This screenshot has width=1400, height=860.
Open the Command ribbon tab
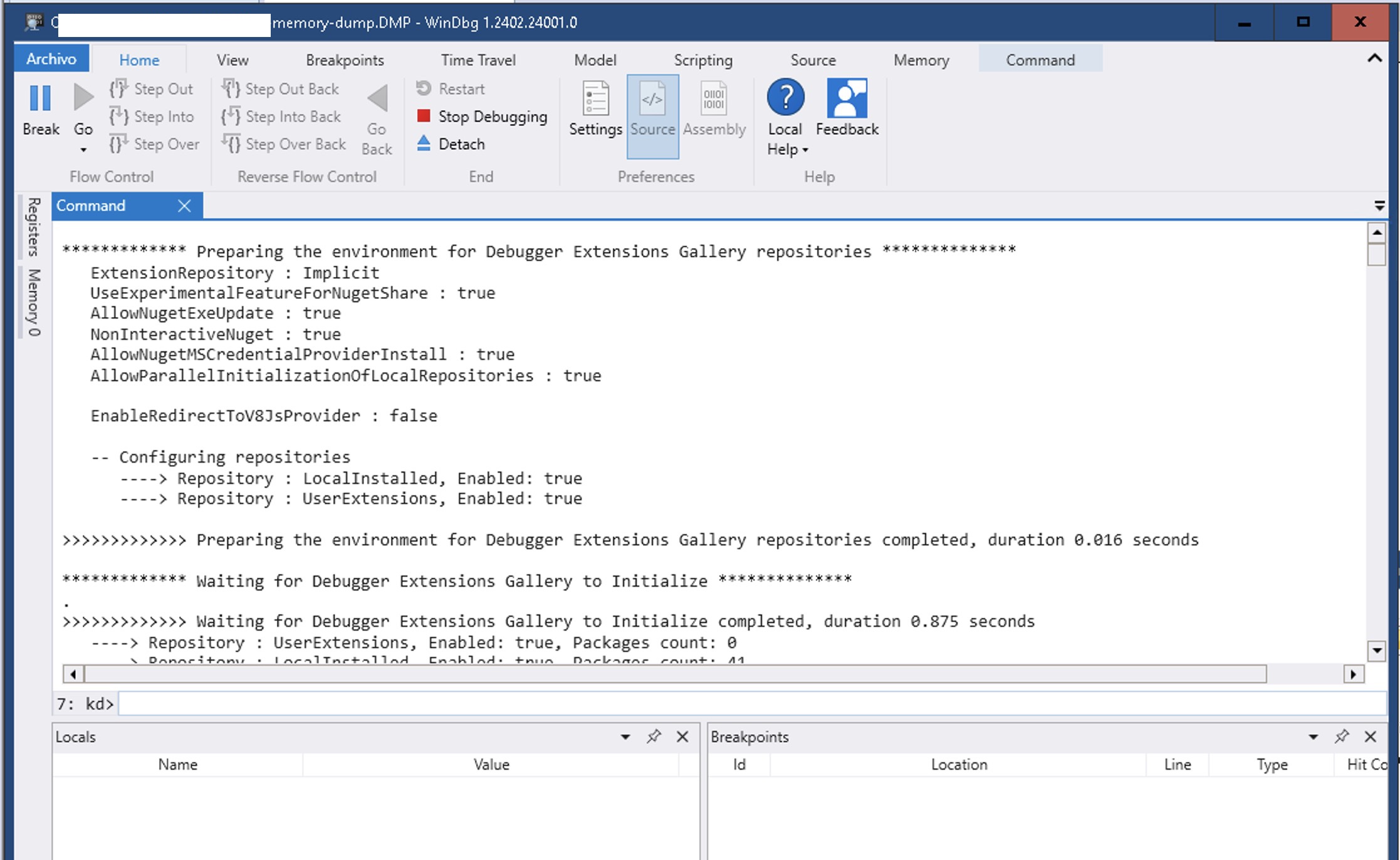pyautogui.click(x=1040, y=60)
